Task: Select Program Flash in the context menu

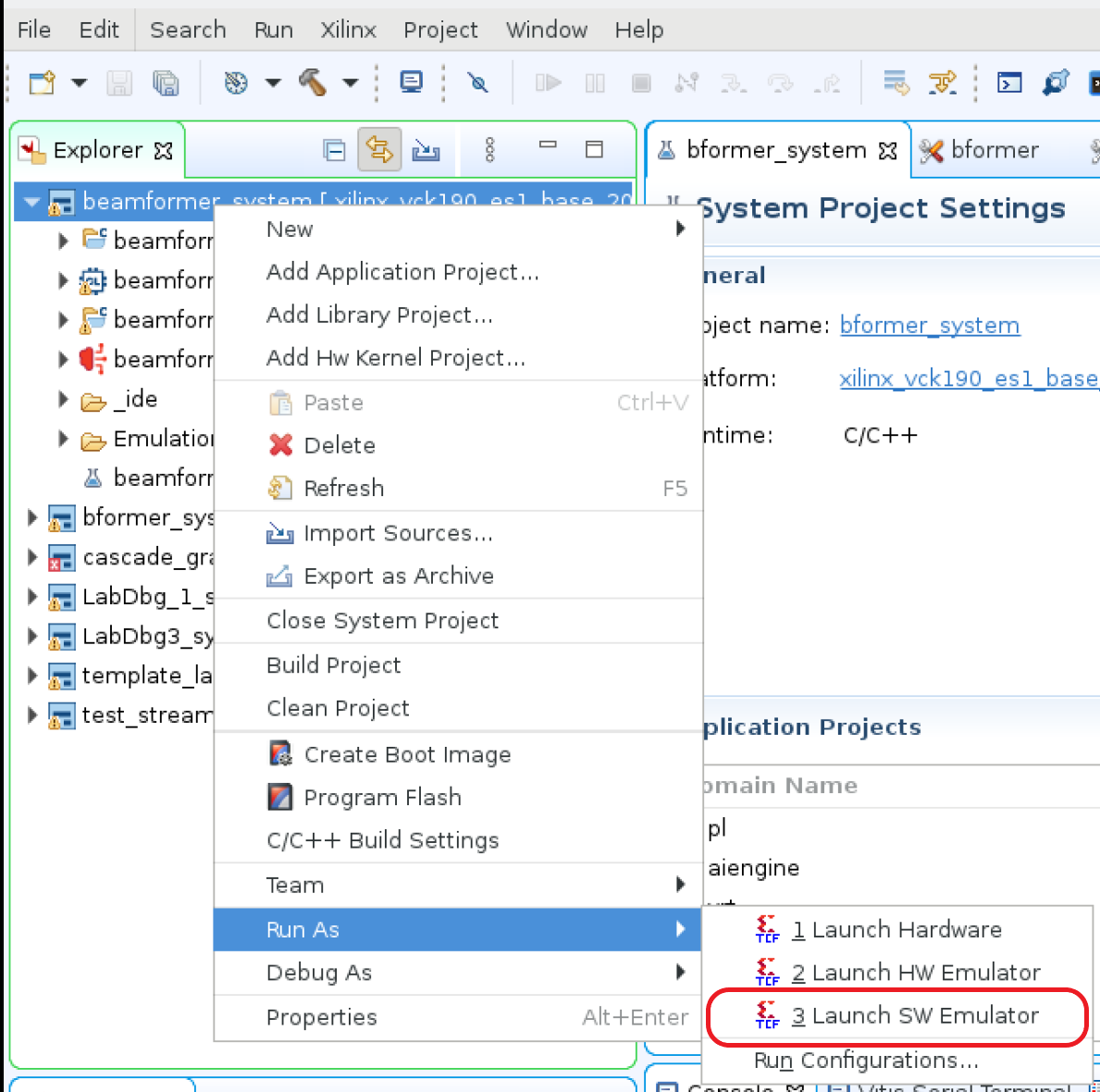Action: [382, 798]
